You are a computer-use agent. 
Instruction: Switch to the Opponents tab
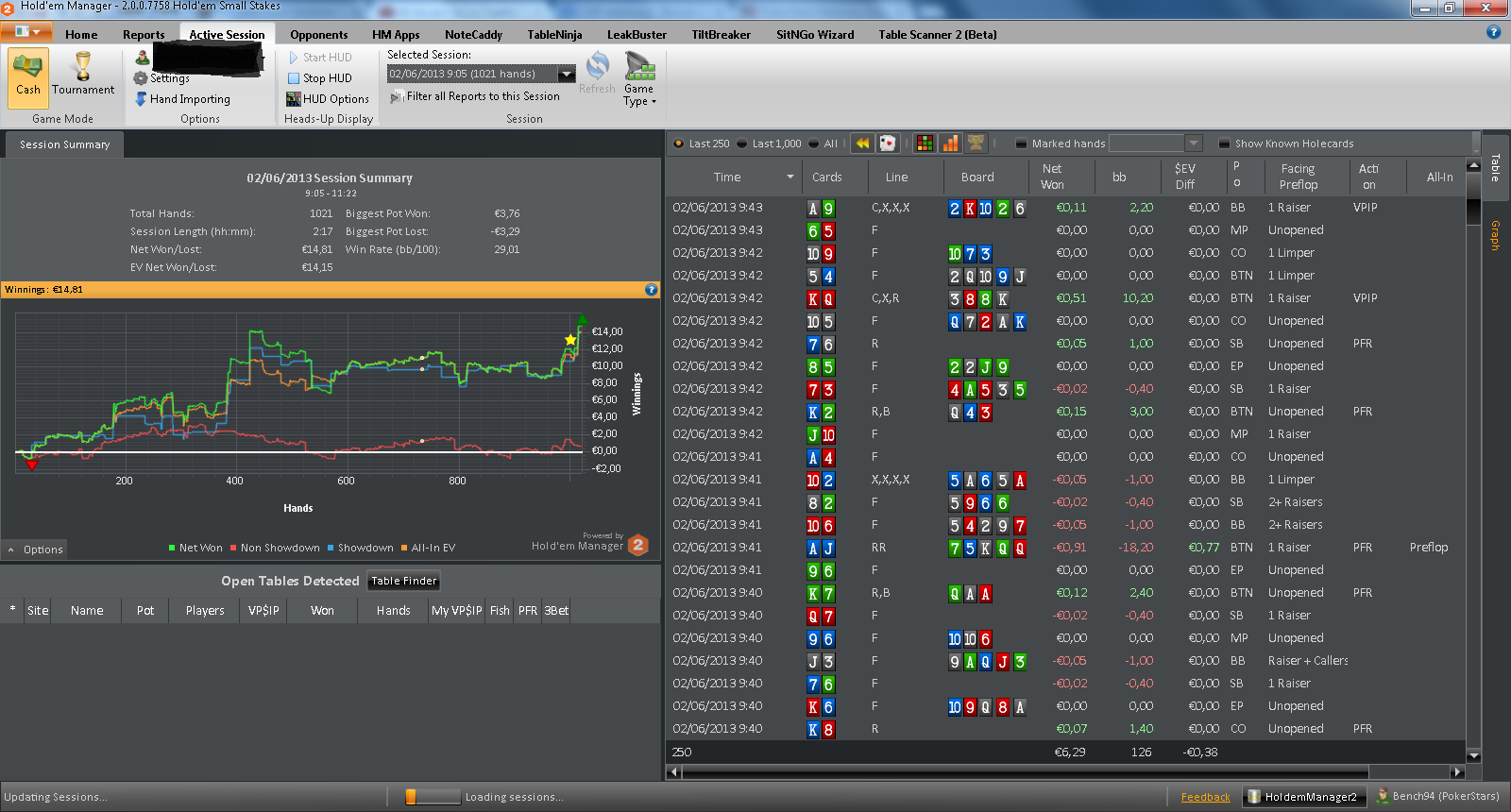coord(318,34)
